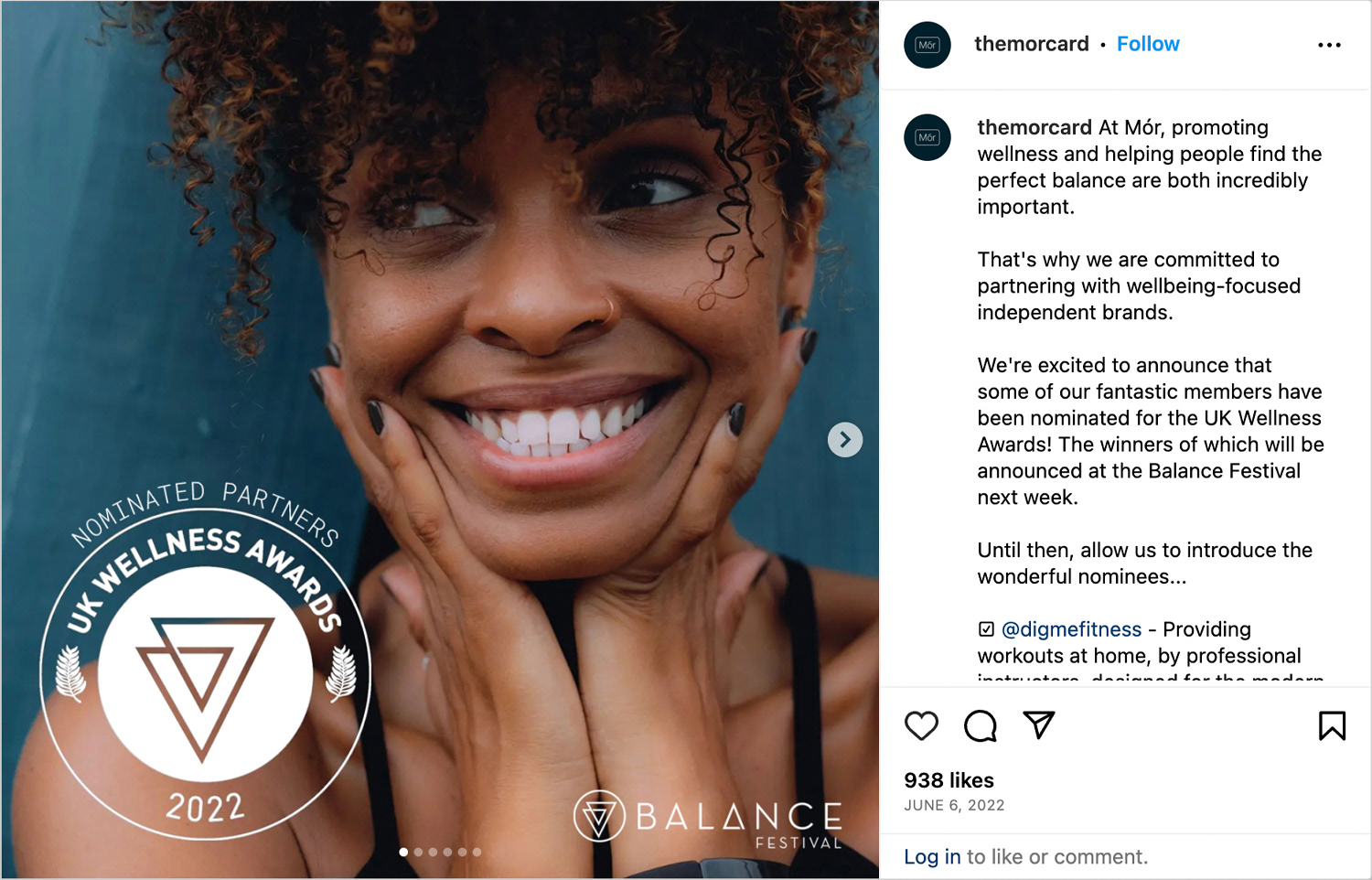Open themorcard profile from header username
This screenshot has width=1372, height=880.
(1032, 44)
